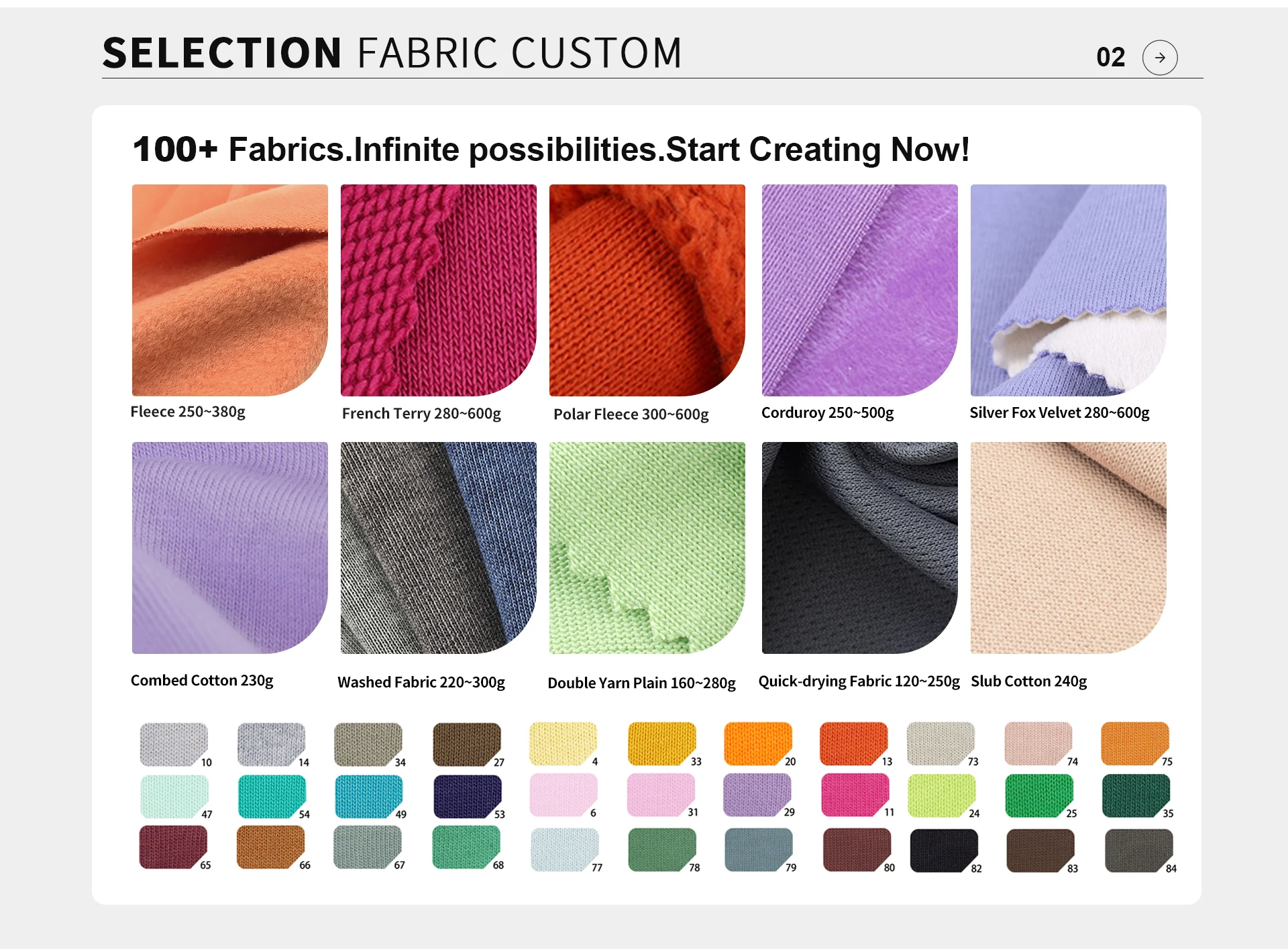Open the Quick-drying Fabric dark mesh image
The image size is (1288, 949).
[859, 547]
